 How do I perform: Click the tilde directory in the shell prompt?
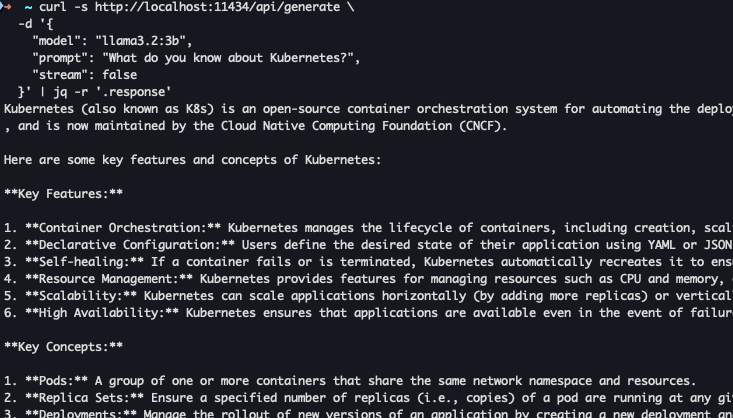28,7
